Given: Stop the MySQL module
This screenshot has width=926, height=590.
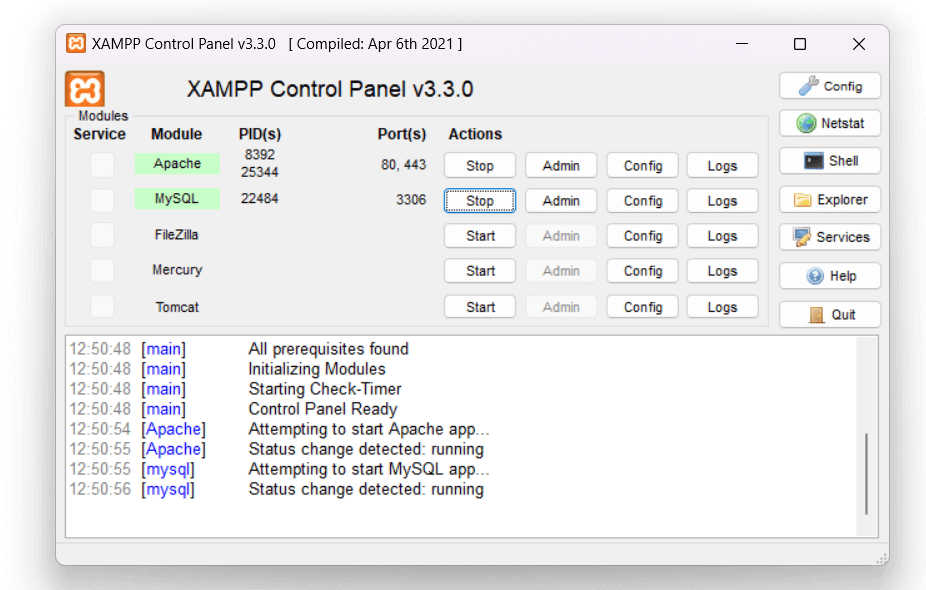Looking at the screenshot, I should [x=480, y=201].
